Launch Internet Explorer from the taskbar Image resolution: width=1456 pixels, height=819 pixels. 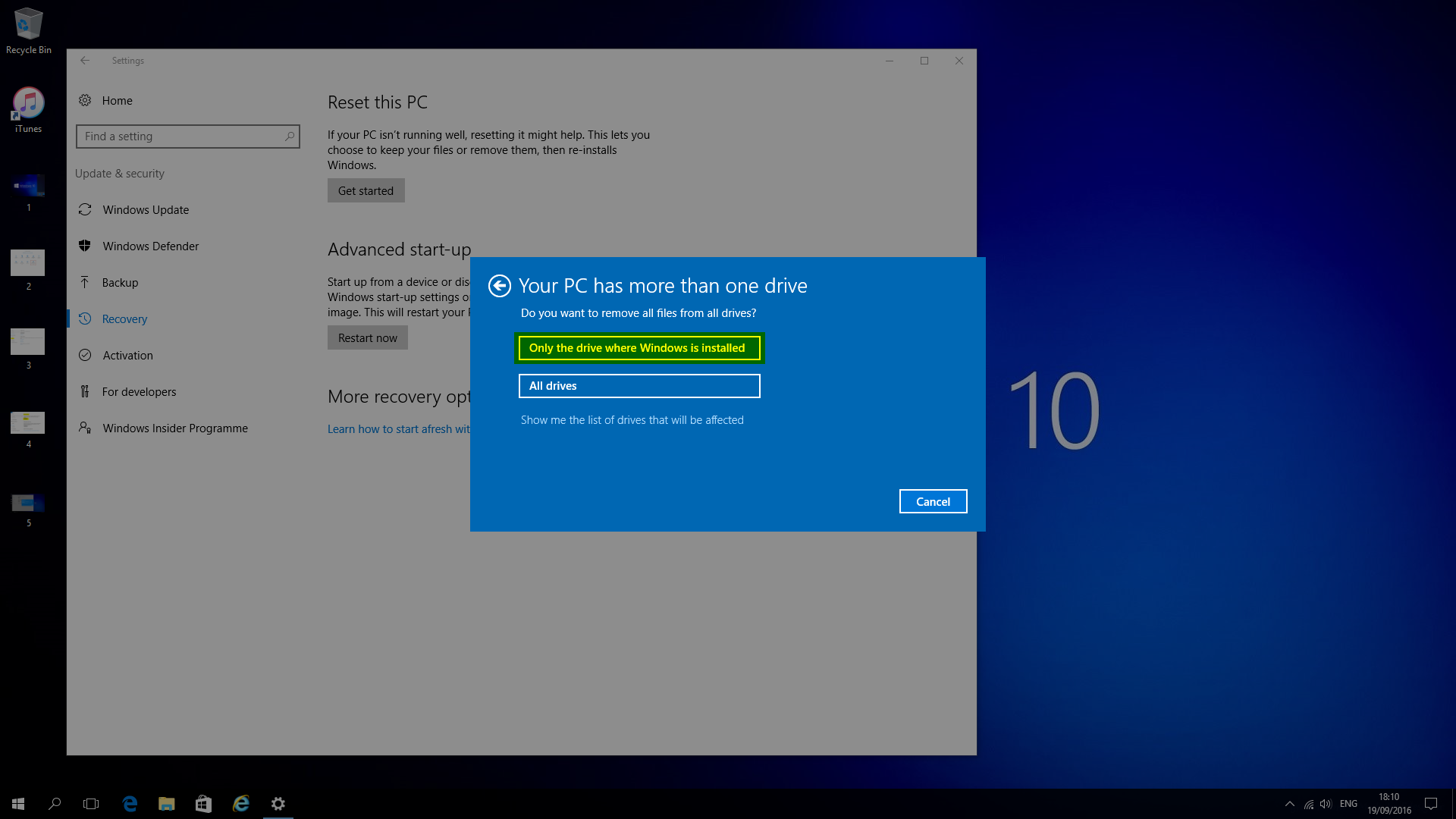pos(241,804)
